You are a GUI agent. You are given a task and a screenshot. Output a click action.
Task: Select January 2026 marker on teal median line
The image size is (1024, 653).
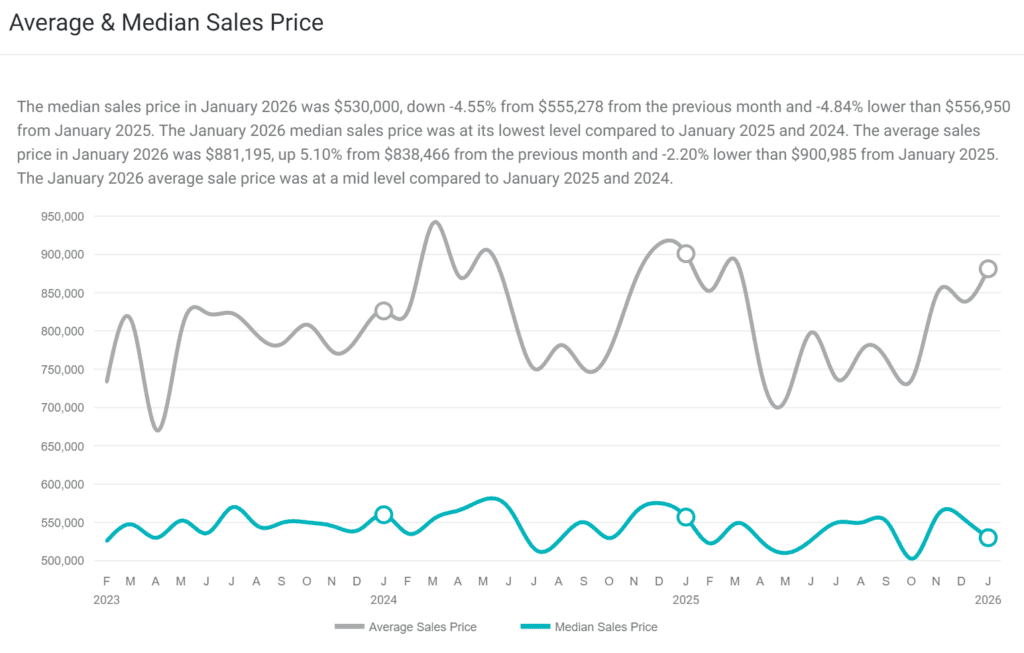(988, 537)
